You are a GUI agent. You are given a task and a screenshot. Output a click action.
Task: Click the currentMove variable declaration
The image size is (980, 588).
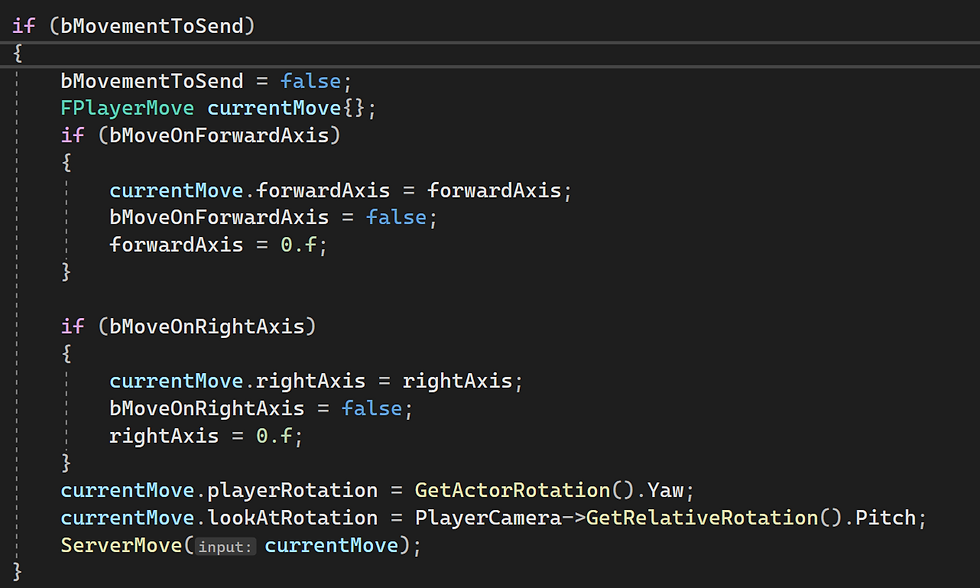click(x=274, y=108)
